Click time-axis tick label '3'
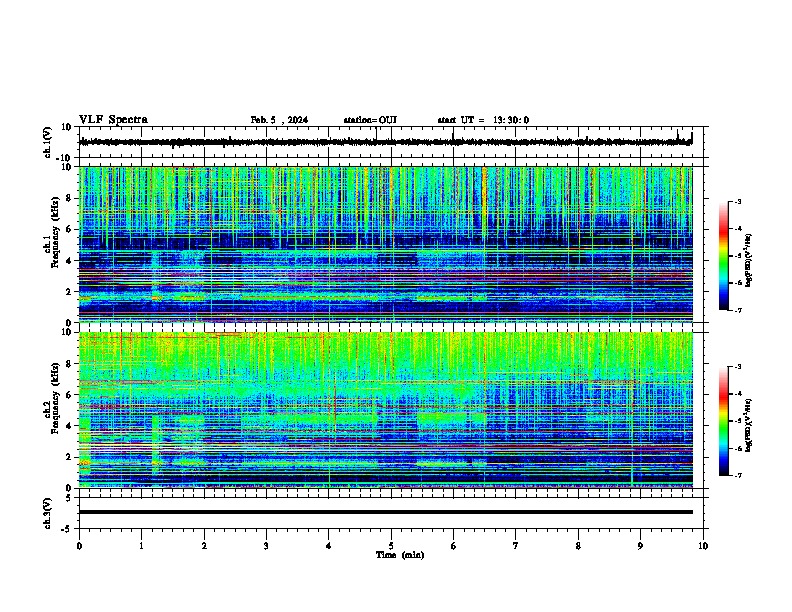 [266, 546]
